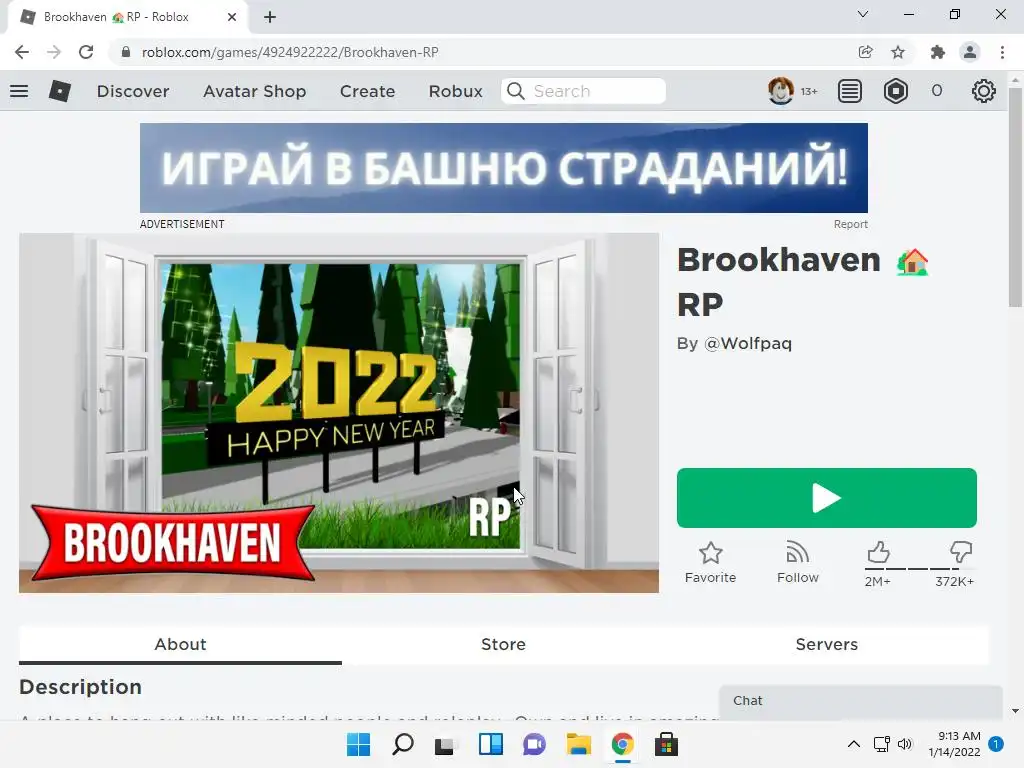
Task: Open creator profile @Wolfpaq
Action: pos(748,344)
